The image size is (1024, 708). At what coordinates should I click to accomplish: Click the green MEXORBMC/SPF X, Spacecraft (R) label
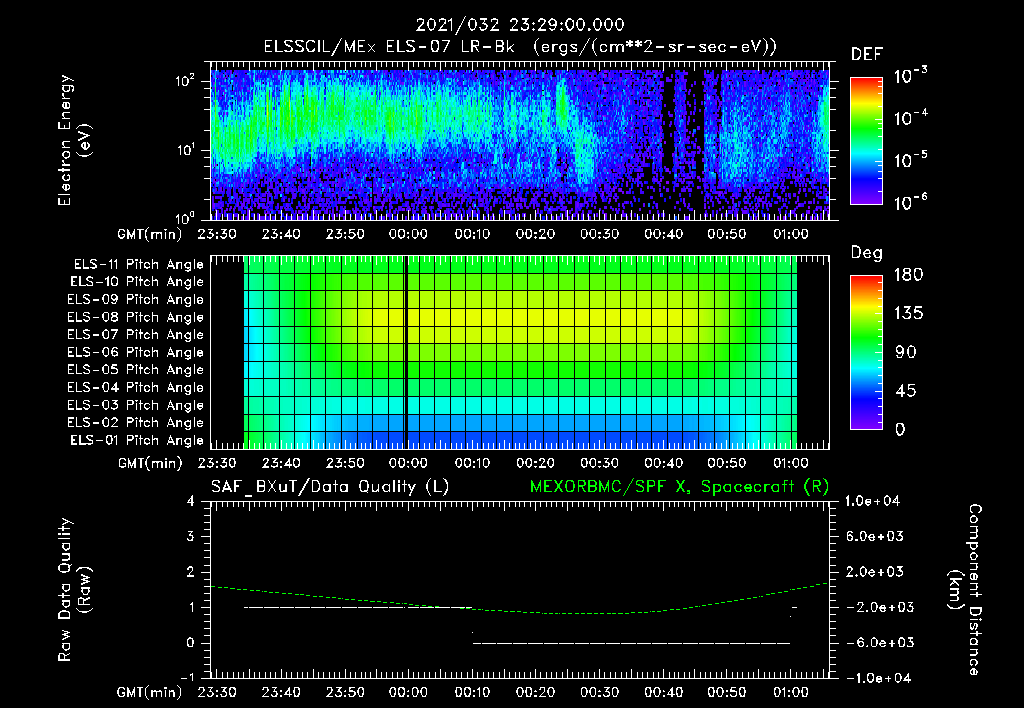coord(679,487)
